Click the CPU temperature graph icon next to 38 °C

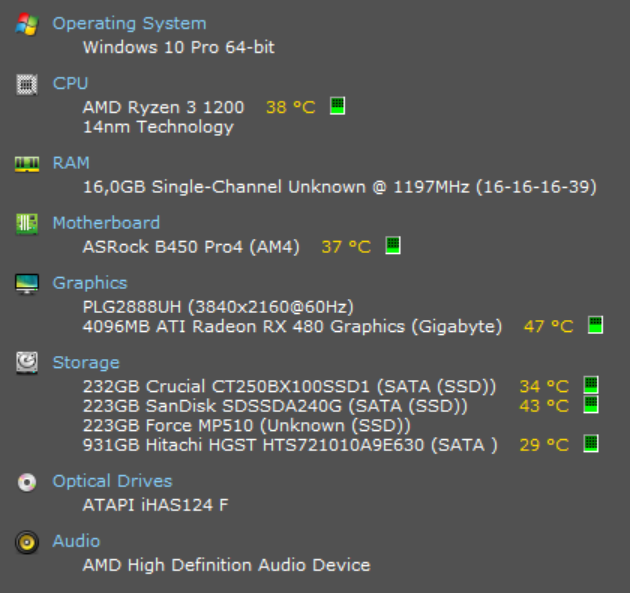[338, 106]
